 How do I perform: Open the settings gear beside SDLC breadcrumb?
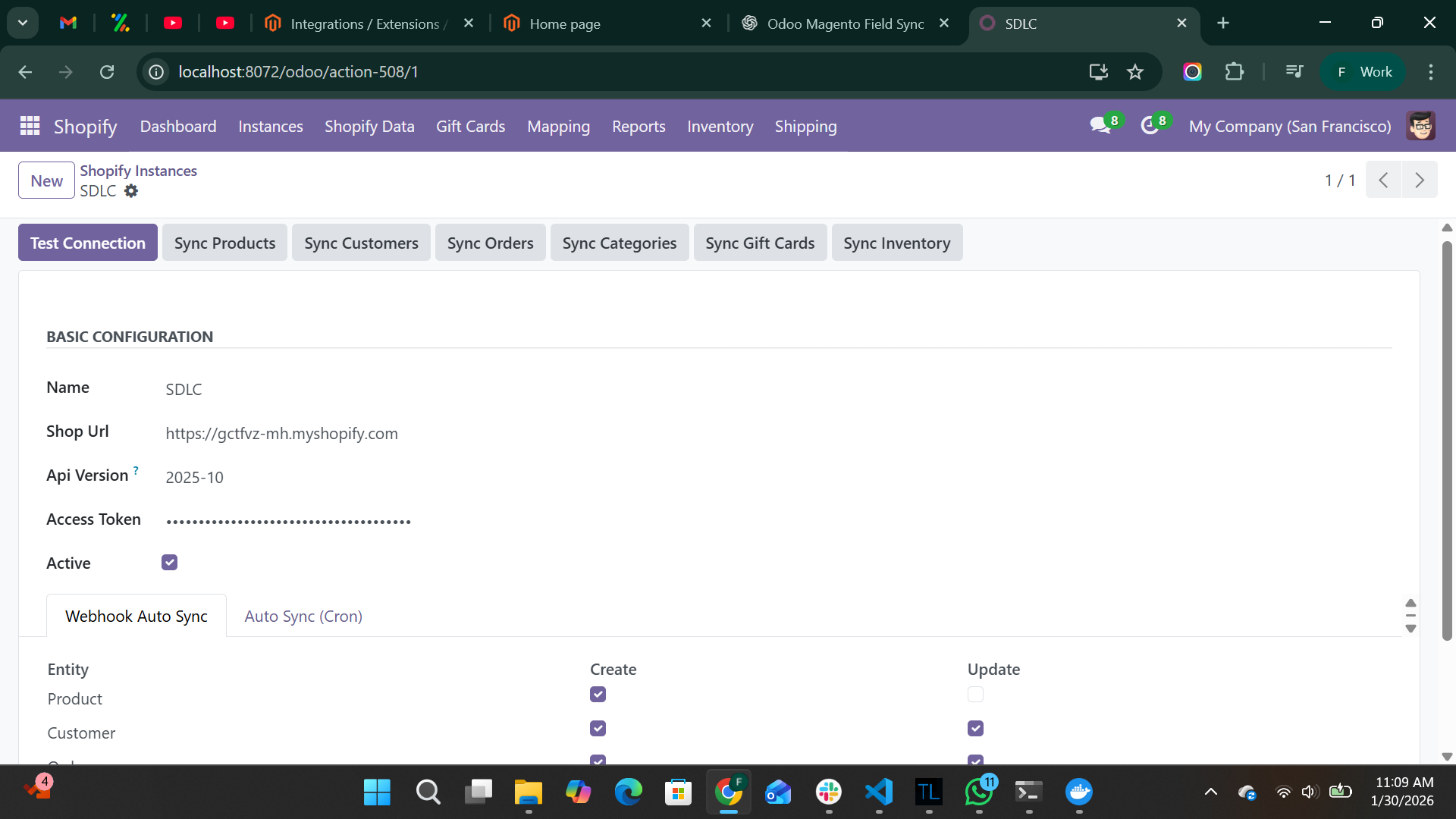(x=131, y=191)
